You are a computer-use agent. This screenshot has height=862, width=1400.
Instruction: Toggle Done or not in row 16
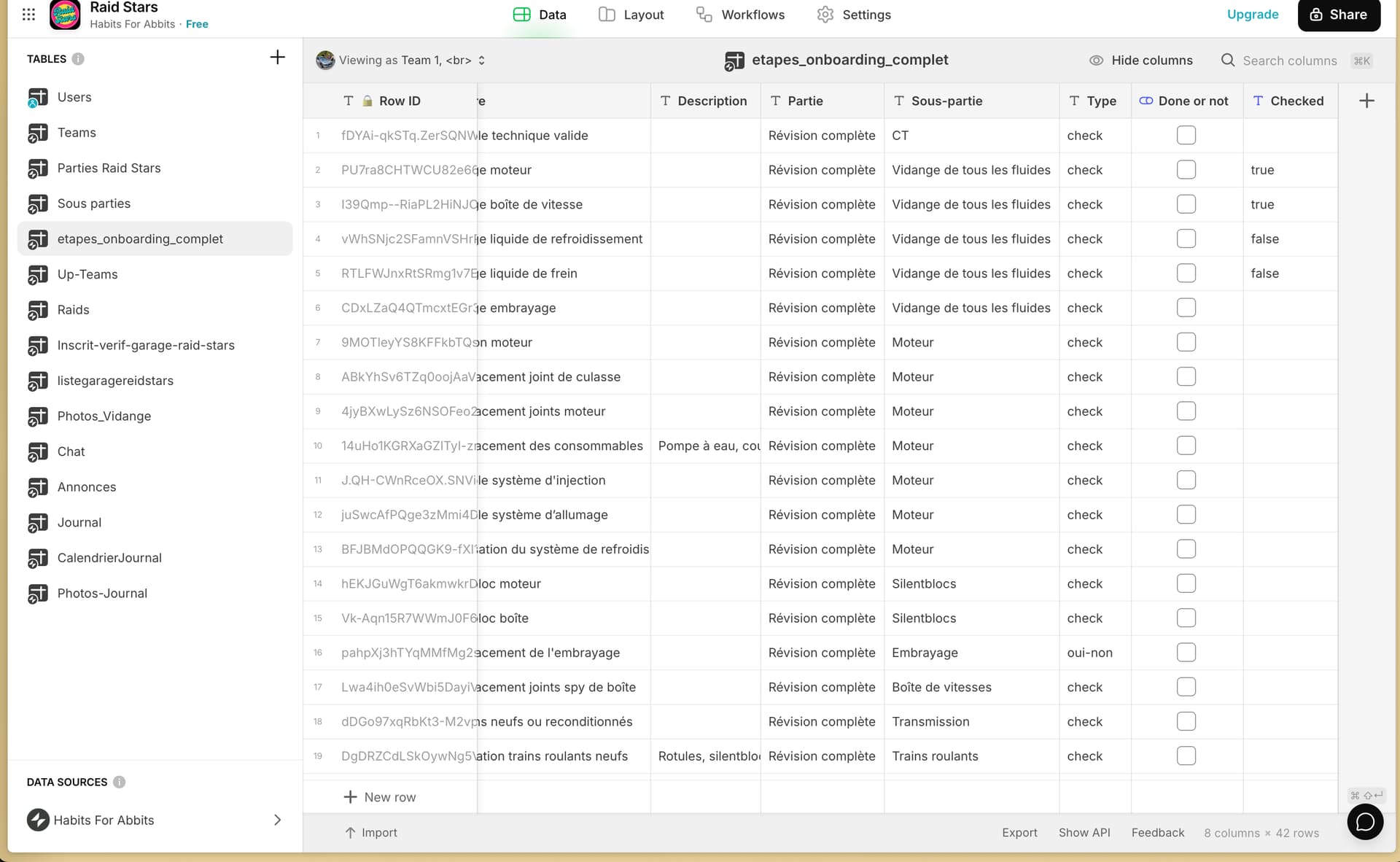pos(1186,653)
